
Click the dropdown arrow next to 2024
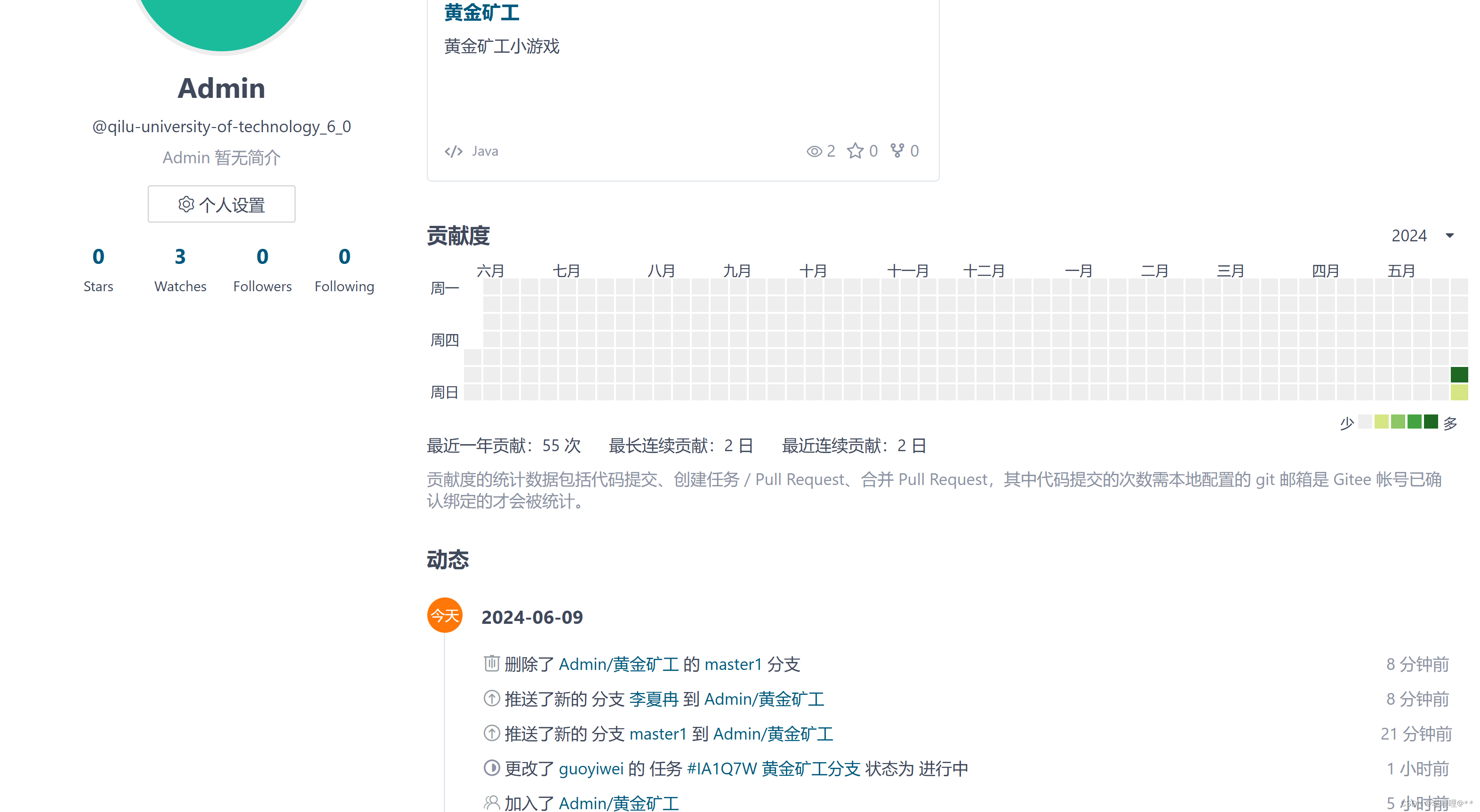click(x=1449, y=235)
